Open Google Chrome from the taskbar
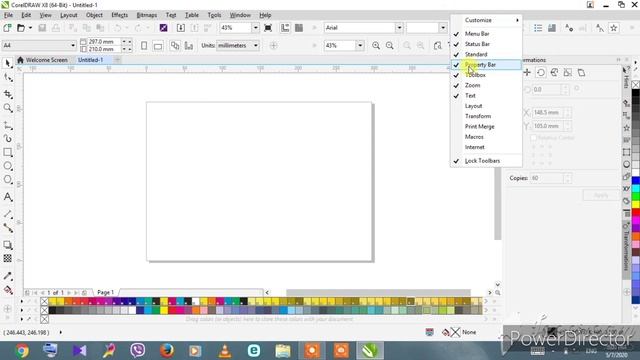The width and height of the screenshot is (640, 360). (22, 350)
